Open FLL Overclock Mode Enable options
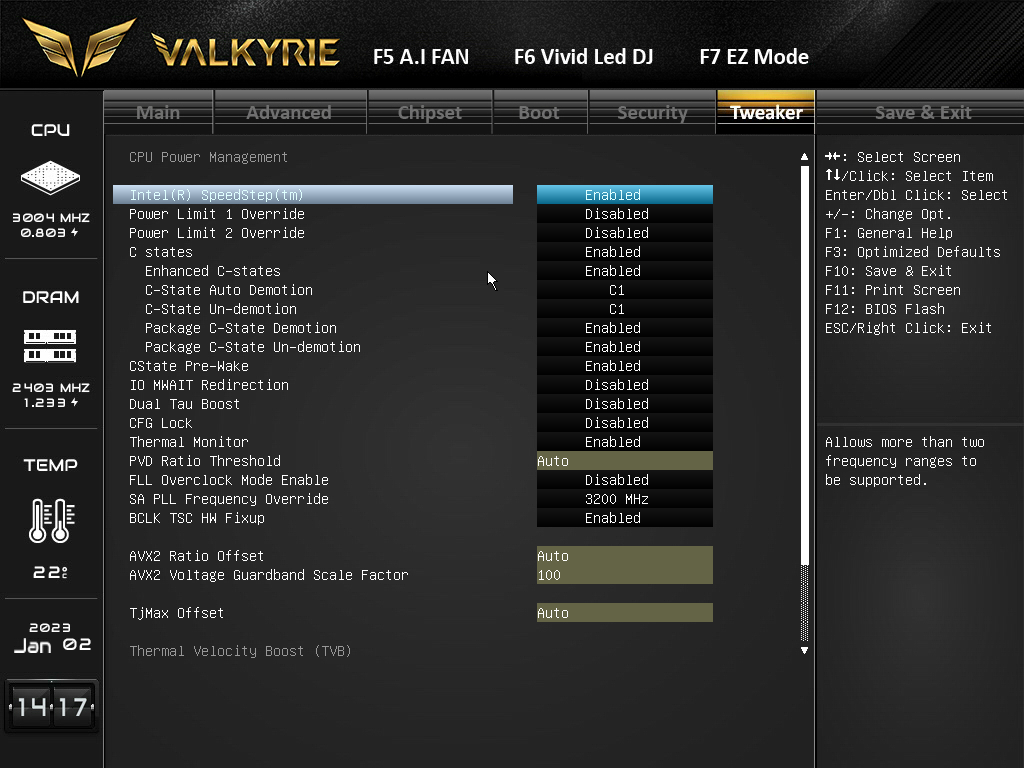1024x768 pixels. coord(624,479)
